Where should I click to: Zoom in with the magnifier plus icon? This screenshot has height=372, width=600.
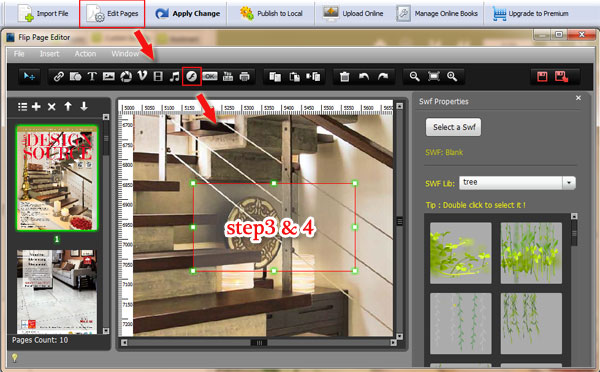pyautogui.click(x=452, y=77)
